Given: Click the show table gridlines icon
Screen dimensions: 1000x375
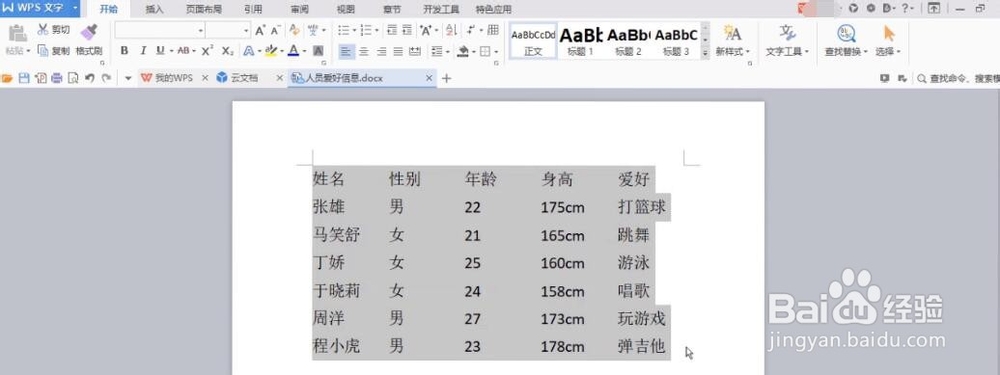Looking at the screenshot, I should (493, 30).
